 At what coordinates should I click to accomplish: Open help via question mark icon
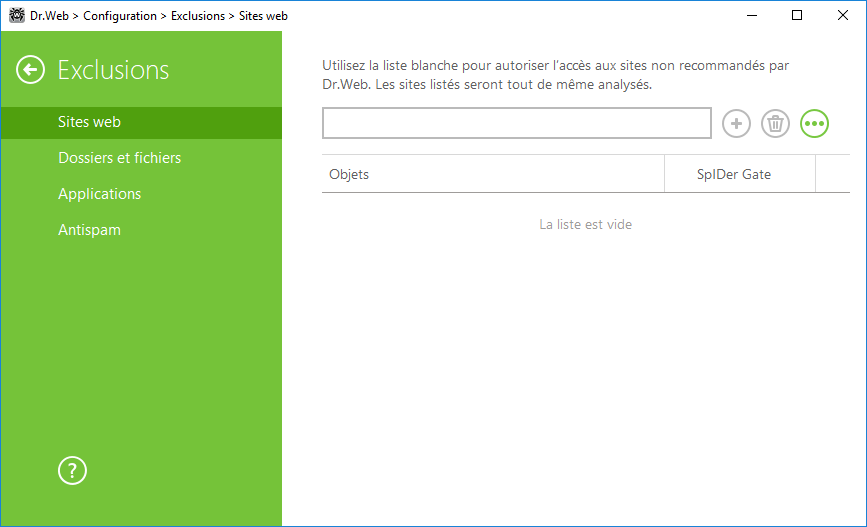(x=72, y=471)
